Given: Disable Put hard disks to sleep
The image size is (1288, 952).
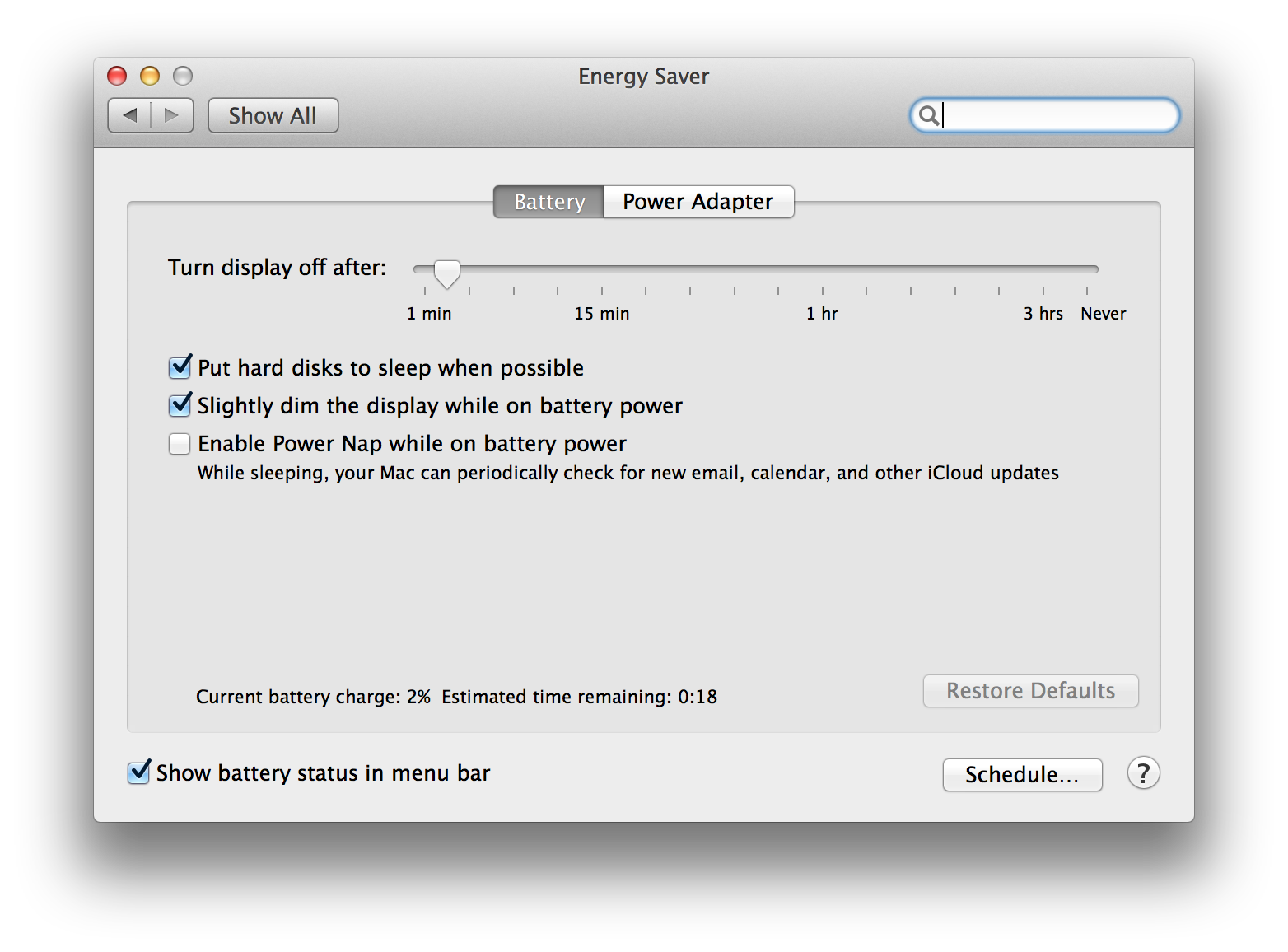Looking at the screenshot, I should point(180,367).
